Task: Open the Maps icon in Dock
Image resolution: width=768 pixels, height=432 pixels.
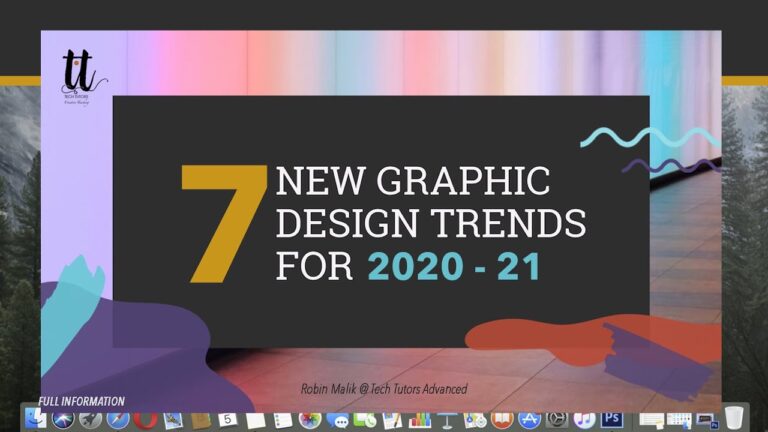Action: (x=475, y=419)
